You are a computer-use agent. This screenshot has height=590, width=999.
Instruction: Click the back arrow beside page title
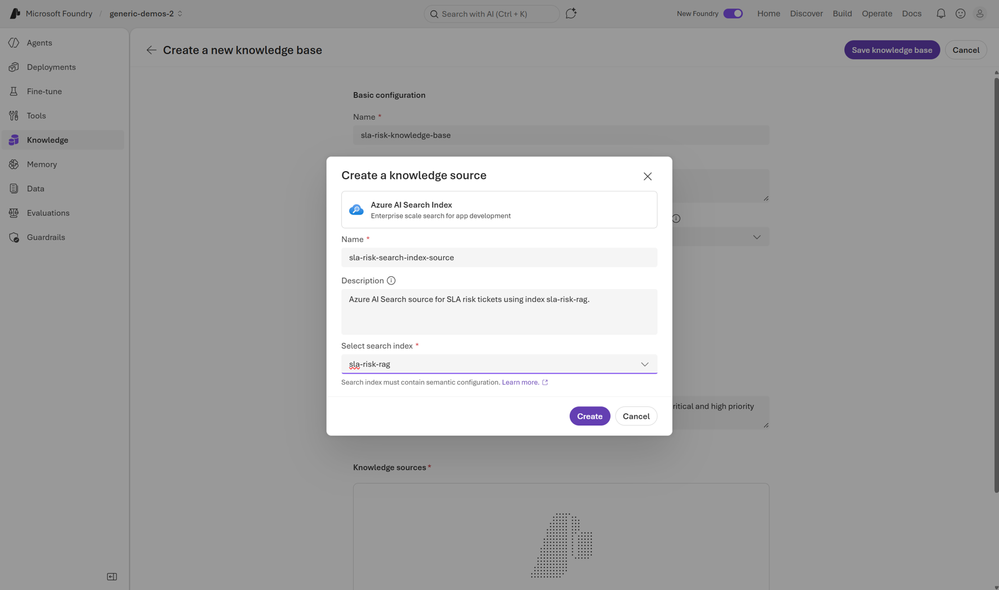(x=151, y=50)
